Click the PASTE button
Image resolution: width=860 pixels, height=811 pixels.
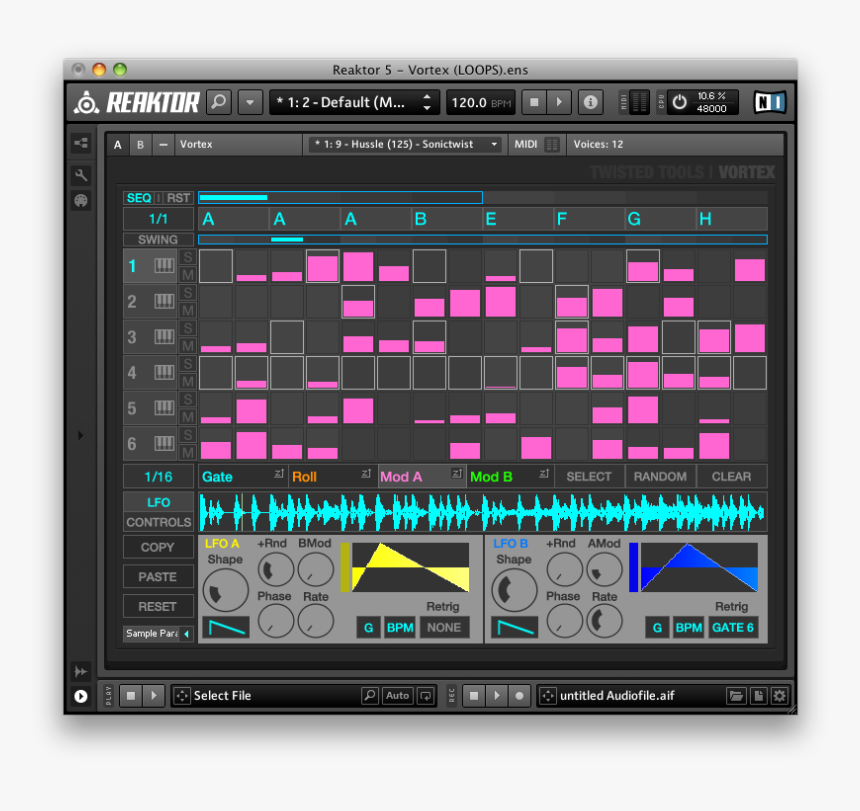pos(158,577)
